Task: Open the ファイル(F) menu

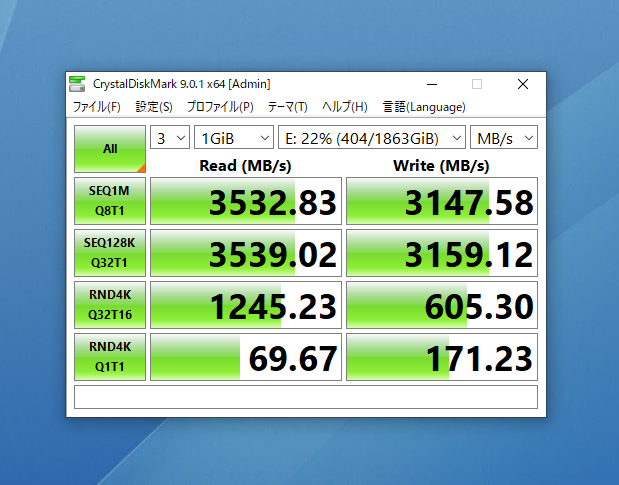Action: (96, 107)
